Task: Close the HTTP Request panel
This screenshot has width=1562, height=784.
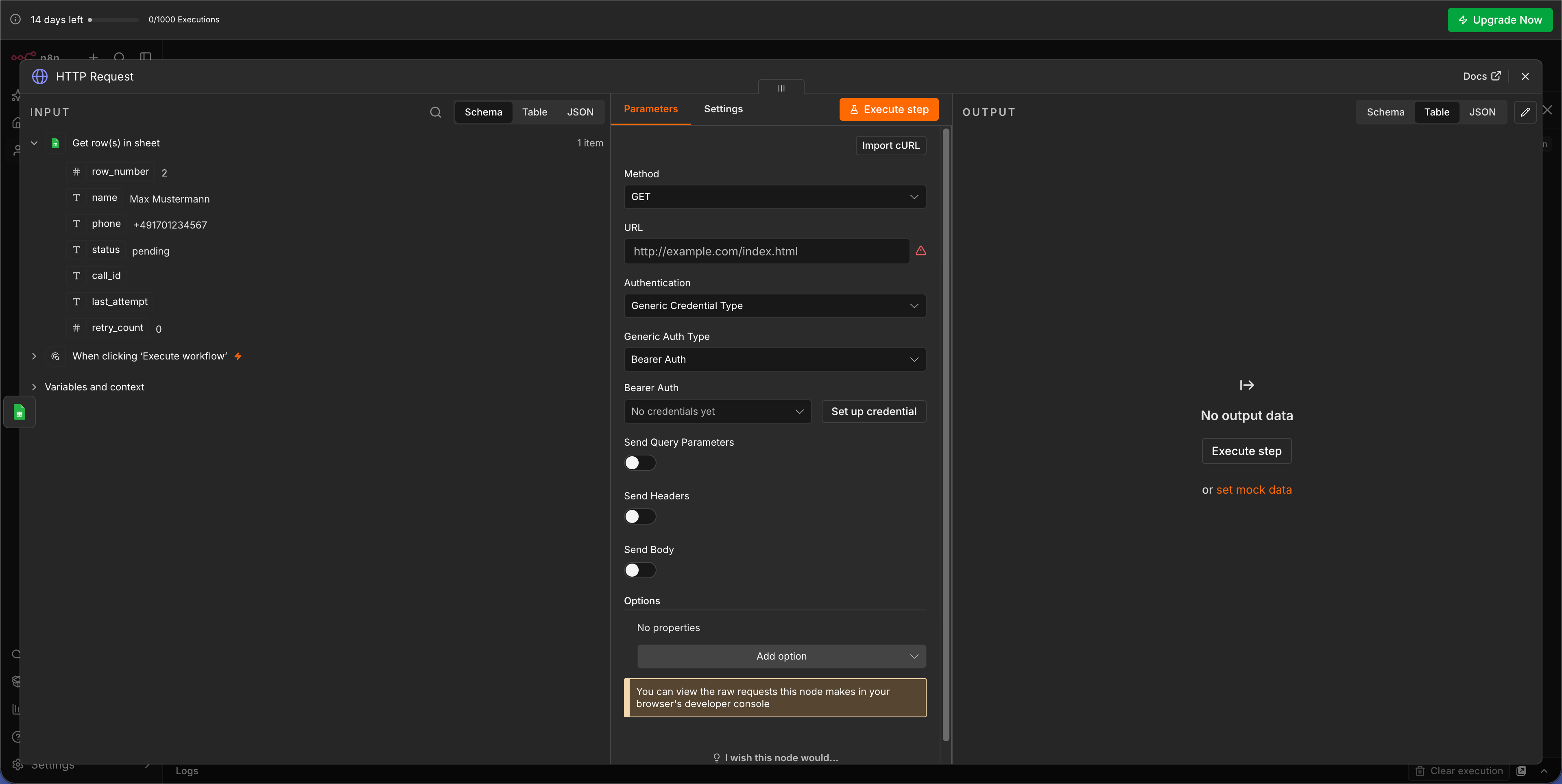Action: 1525,76
